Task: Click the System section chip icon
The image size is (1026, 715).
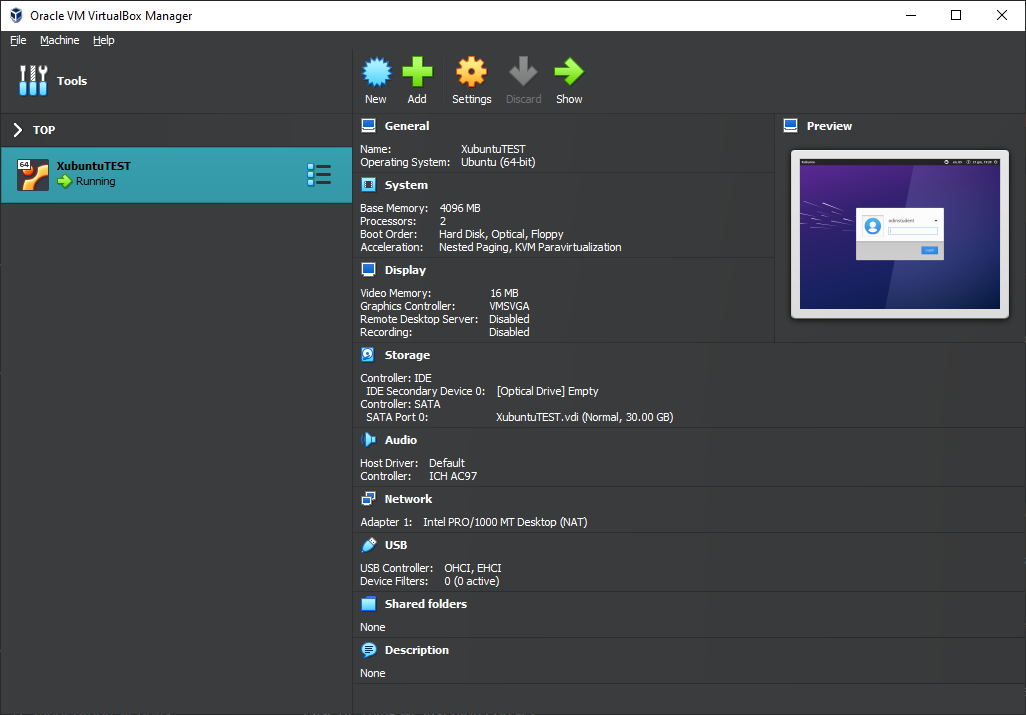Action: [368, 185]
